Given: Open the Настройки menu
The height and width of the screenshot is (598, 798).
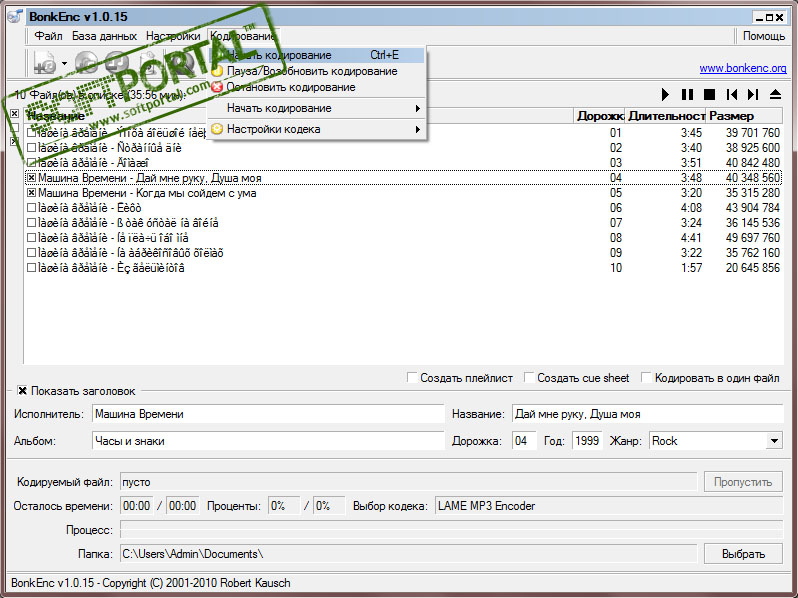Looking at the screenshot, I should 173,36.
